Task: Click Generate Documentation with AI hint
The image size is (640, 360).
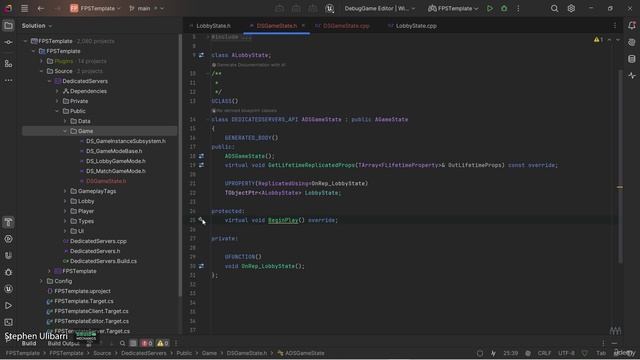Action: 248,65
